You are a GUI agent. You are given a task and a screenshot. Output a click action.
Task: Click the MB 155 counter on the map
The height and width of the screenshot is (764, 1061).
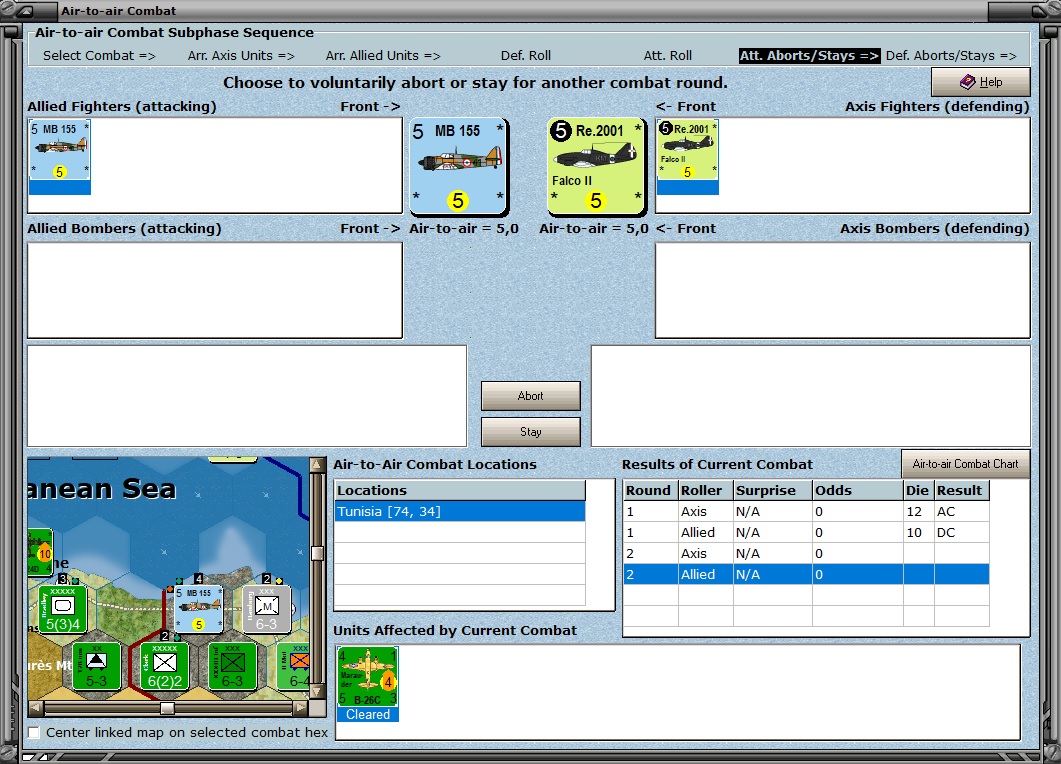tap(198, 608)
